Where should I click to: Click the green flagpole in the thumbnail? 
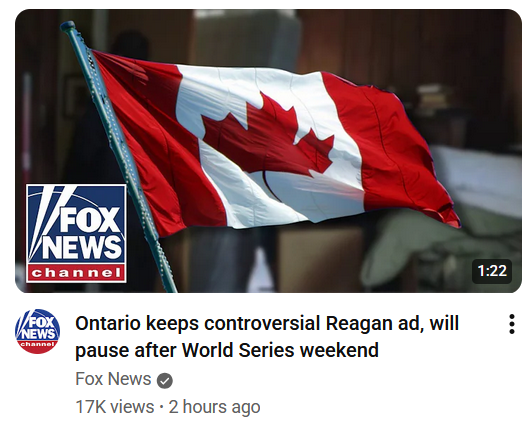(119, 156)
